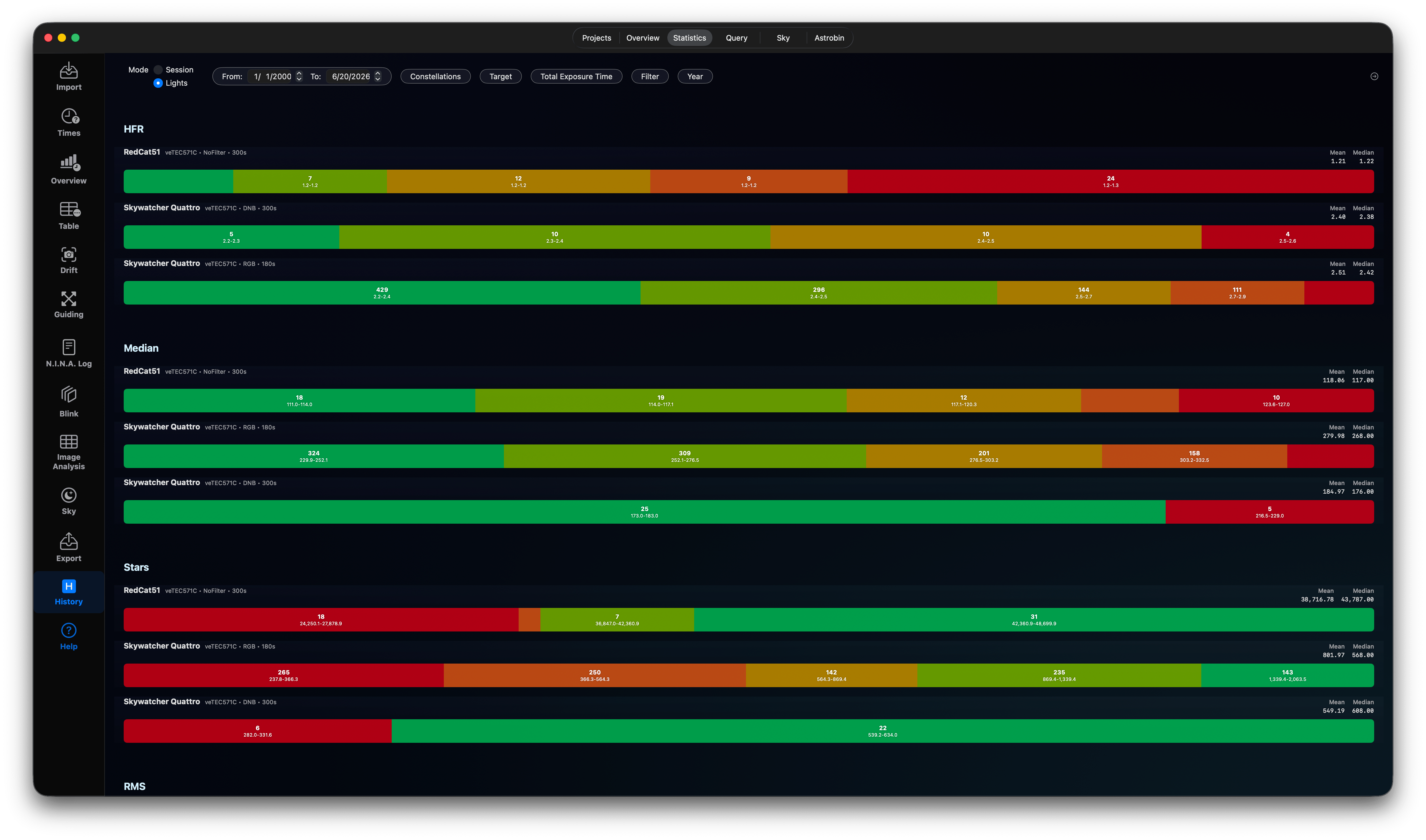Click HFR Quattro DNB green segment 5

[x=231, y=237]
